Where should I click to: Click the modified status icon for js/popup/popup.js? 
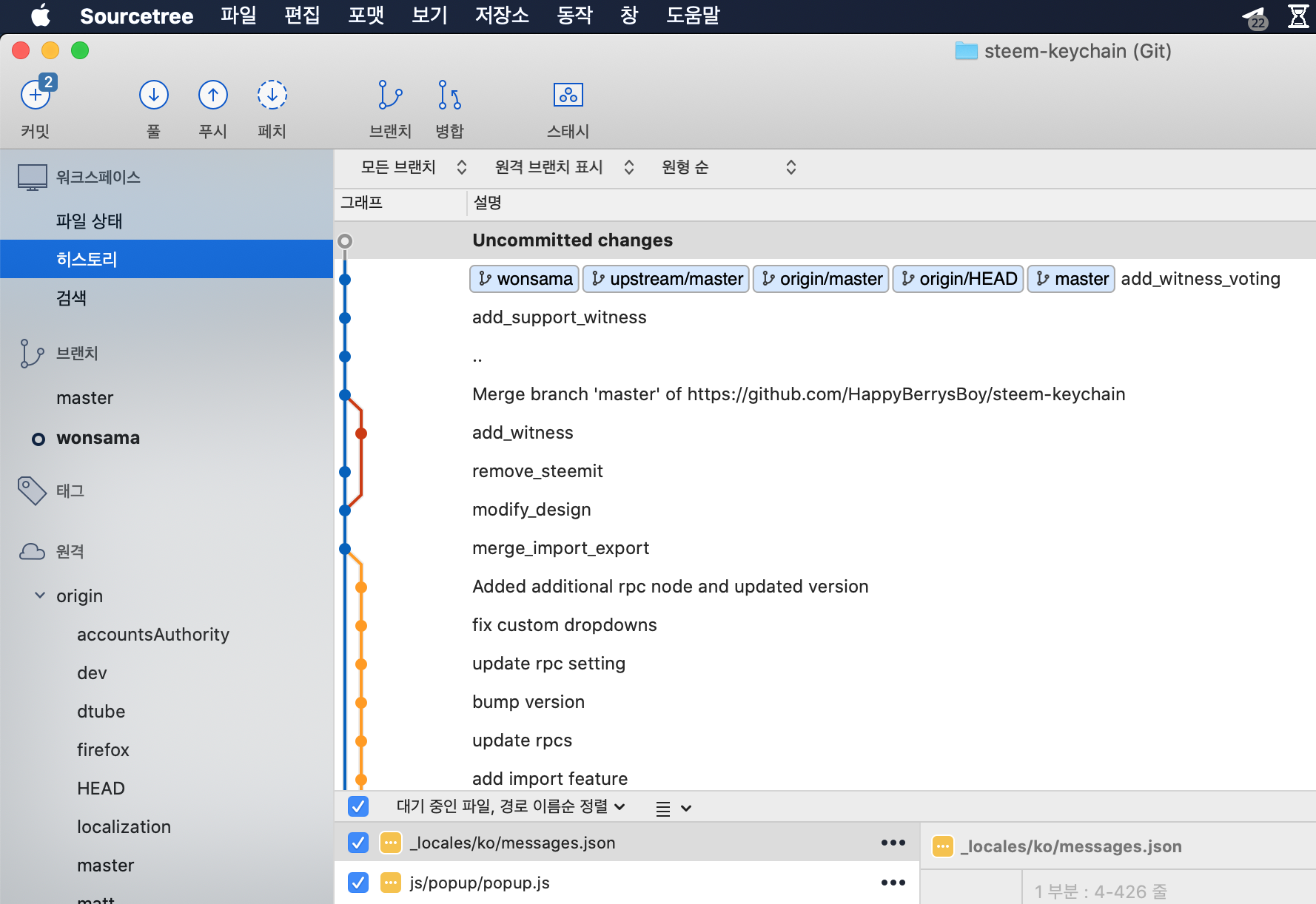coord(391,883)
